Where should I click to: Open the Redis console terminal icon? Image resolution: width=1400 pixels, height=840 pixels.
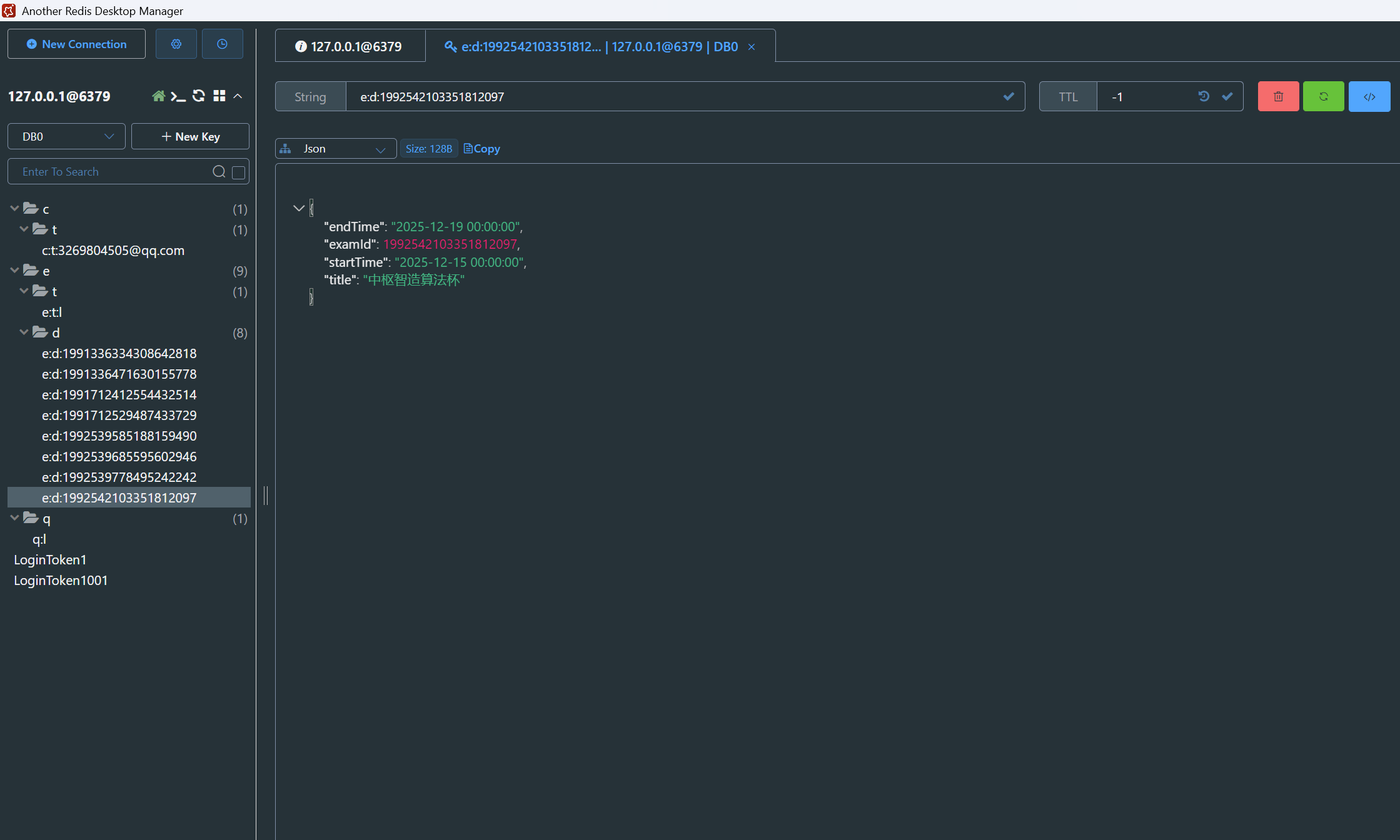[178, 96]
